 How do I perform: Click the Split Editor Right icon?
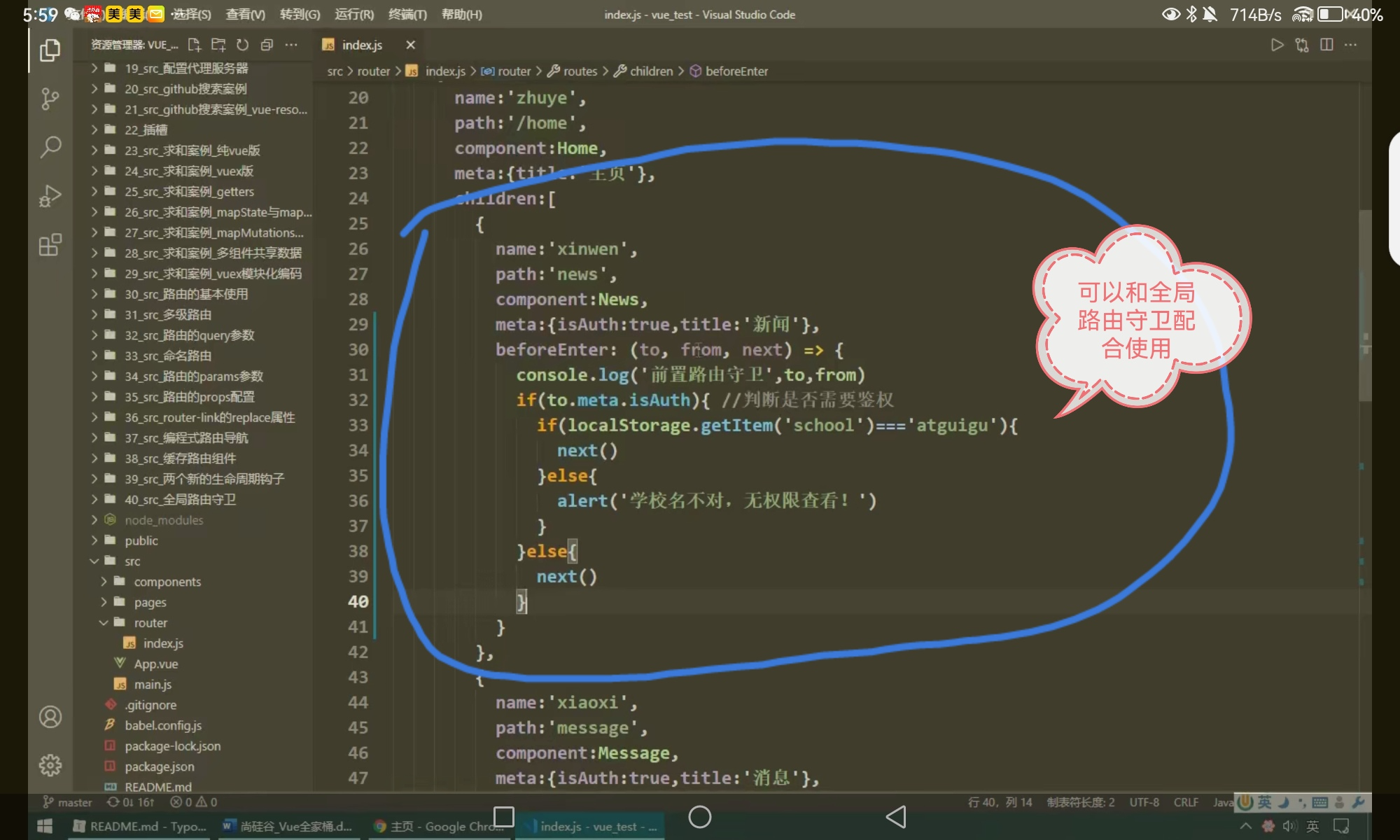tap(1326, 45)
